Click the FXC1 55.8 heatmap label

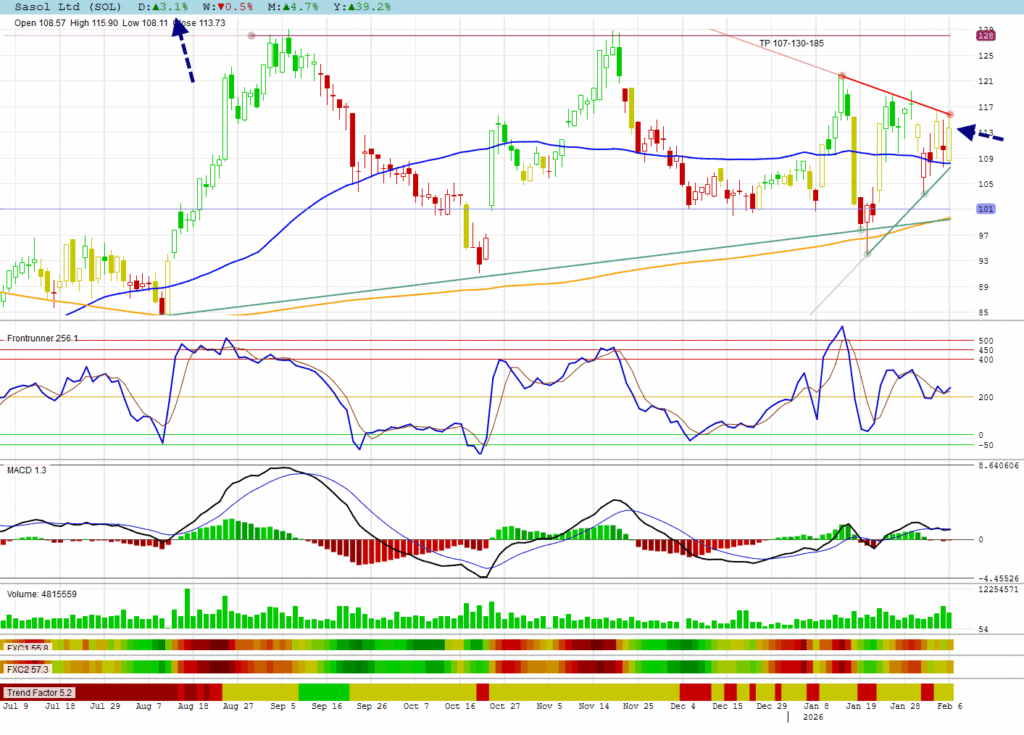27,647
